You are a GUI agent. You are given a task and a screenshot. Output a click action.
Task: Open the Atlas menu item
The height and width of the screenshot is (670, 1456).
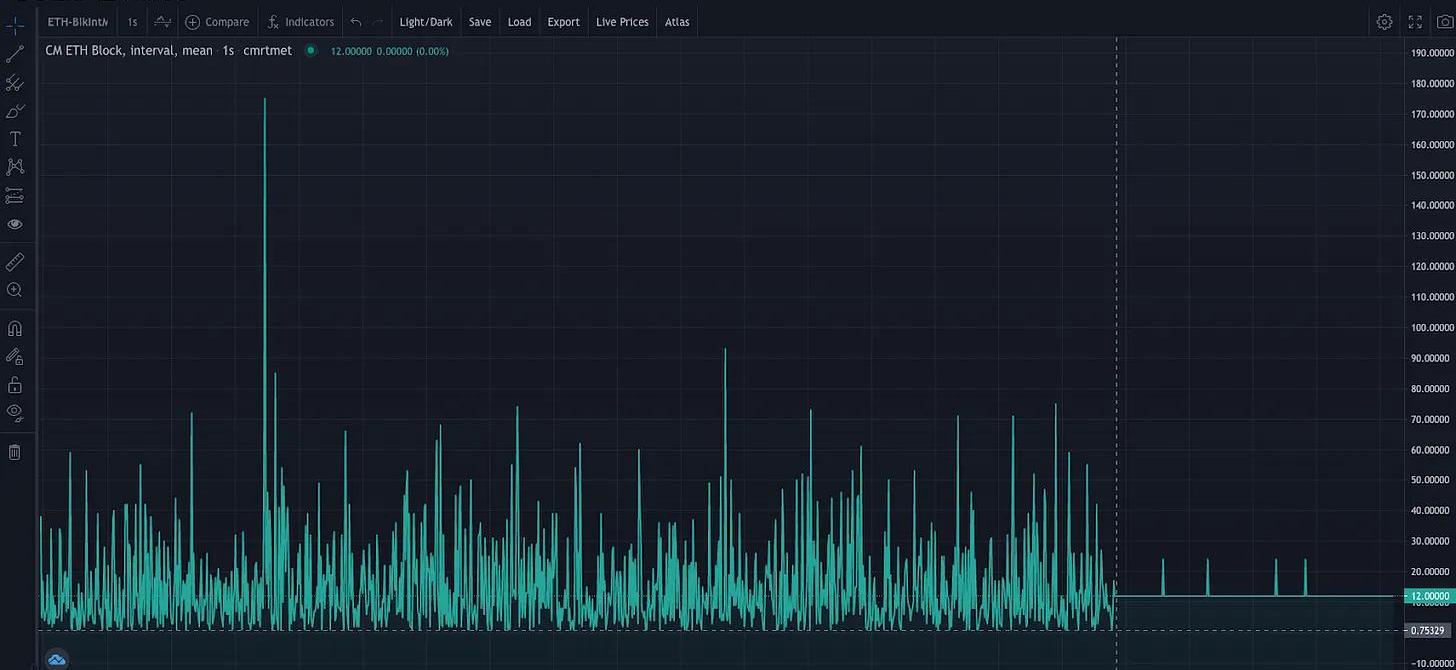[x=677, y=22]
